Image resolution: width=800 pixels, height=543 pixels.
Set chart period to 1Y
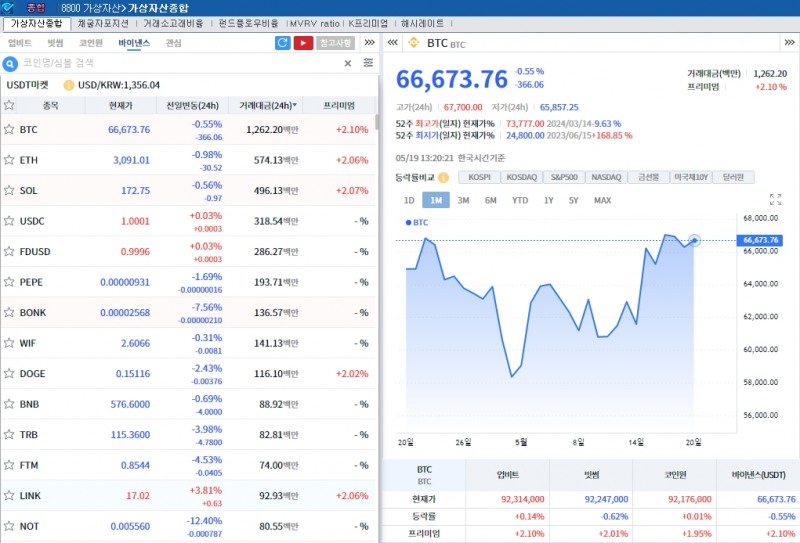pos(548,200)
